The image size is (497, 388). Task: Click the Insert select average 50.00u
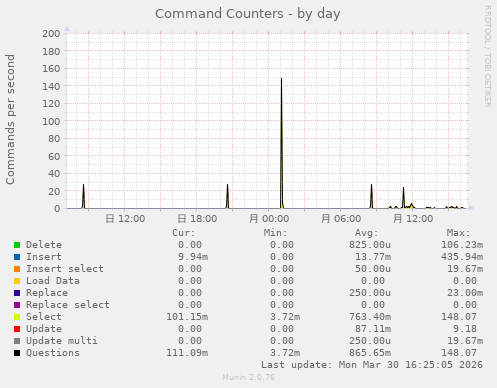point(373,269)
